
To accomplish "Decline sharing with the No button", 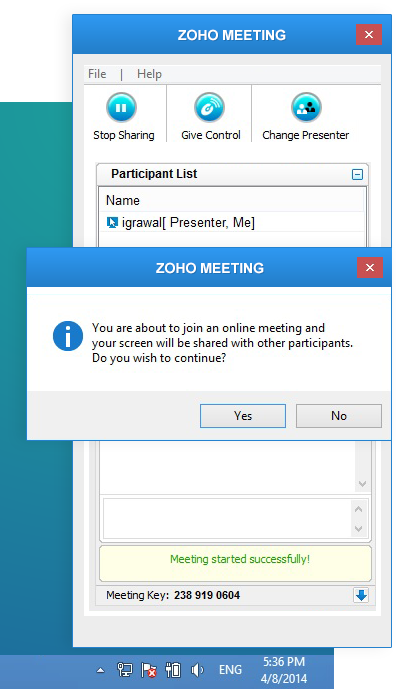I will (339, 416).
